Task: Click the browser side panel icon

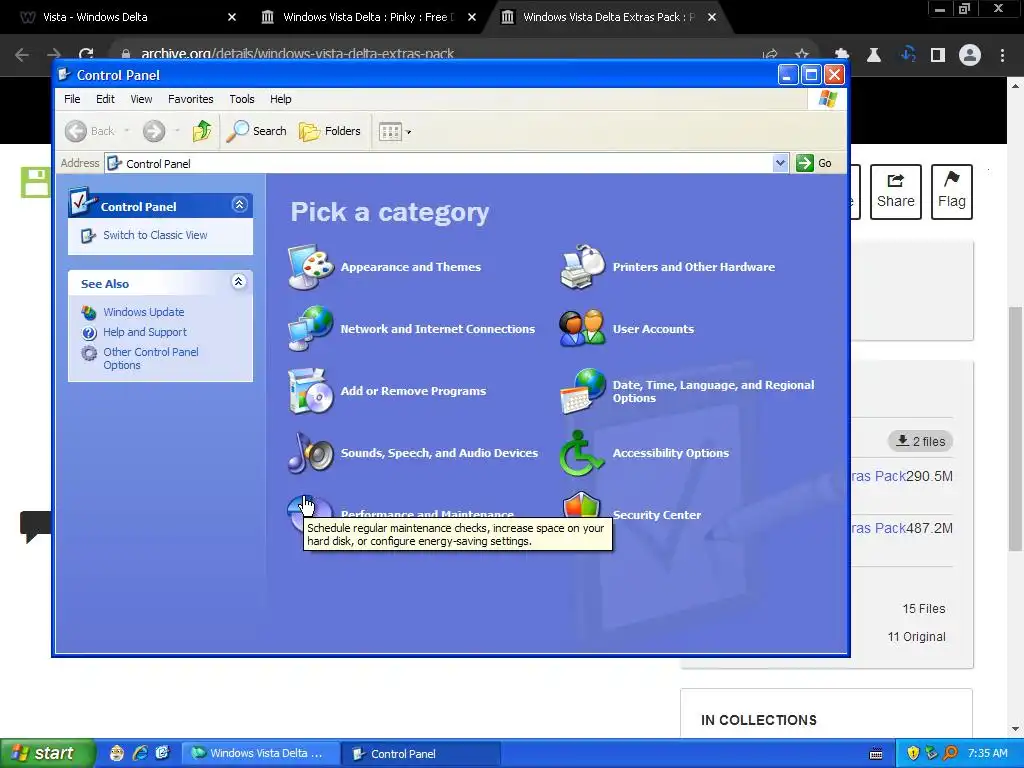Action: pos(938,55)
